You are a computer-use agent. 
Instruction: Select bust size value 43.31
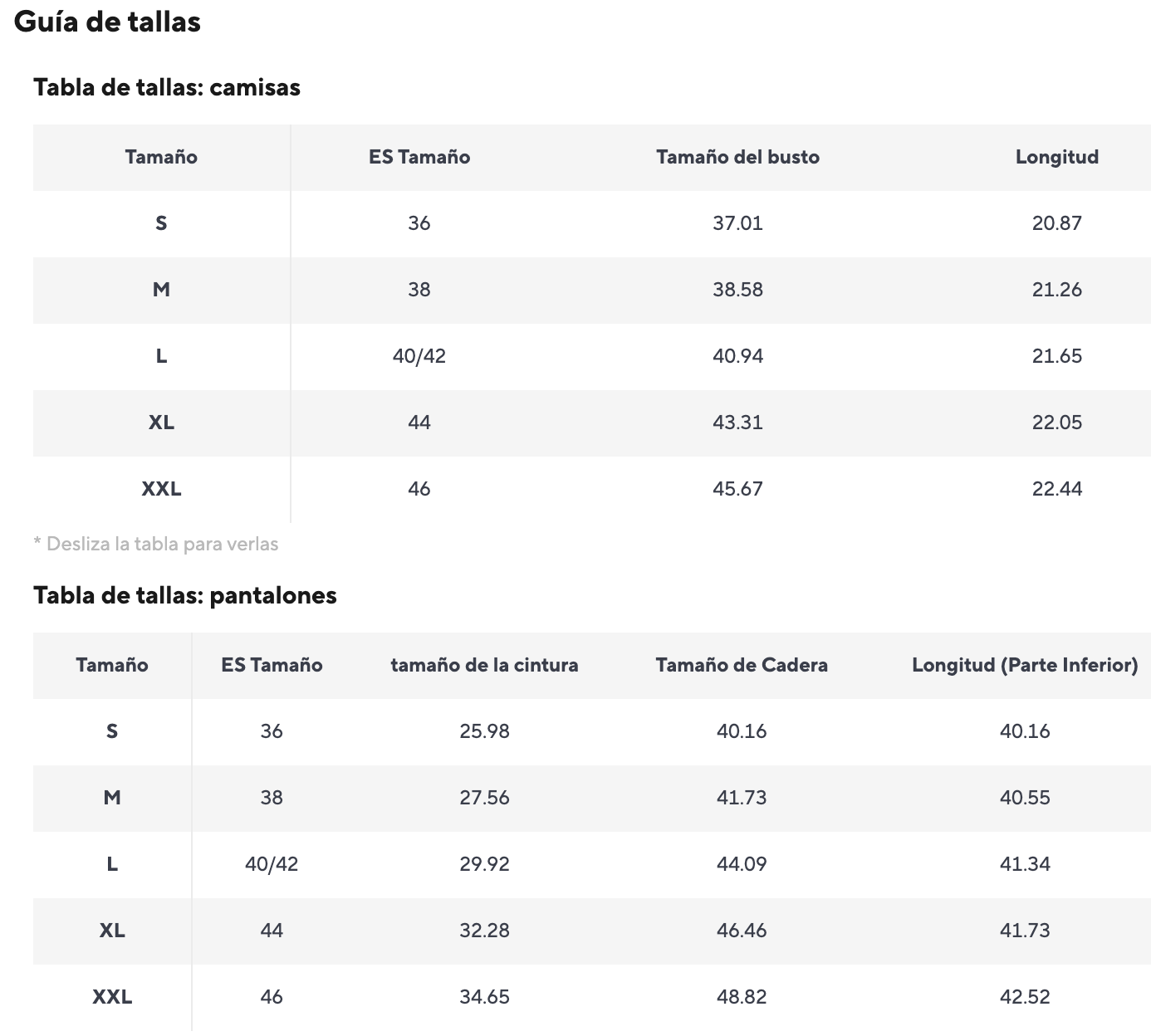737,423
